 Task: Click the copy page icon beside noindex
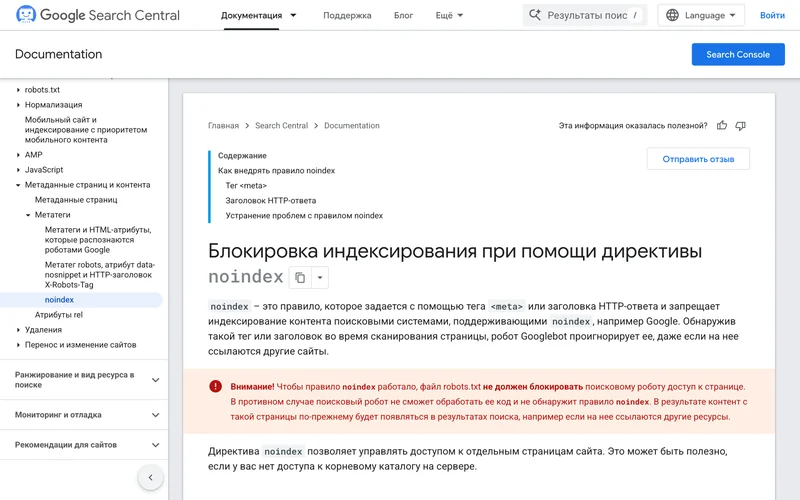point(300,278)
